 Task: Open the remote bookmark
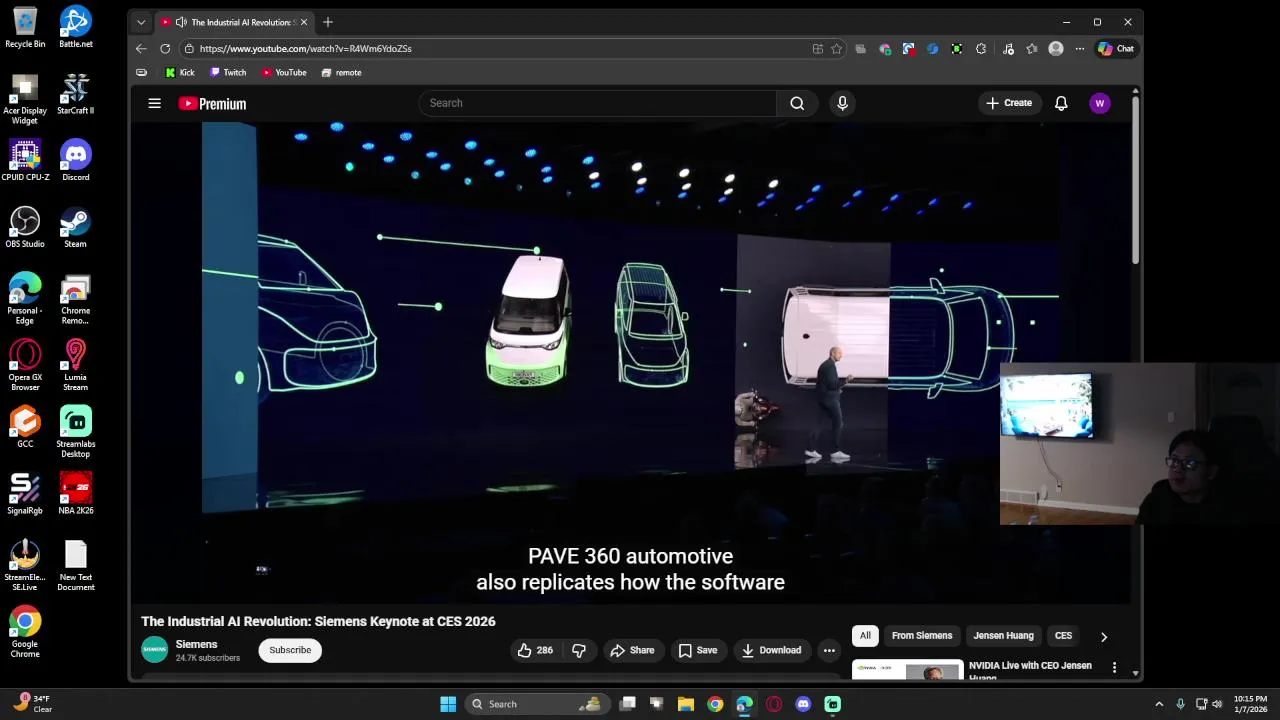341,72
